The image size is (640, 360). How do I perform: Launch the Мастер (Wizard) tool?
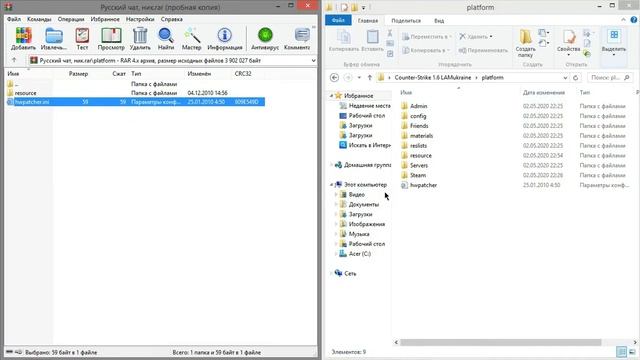tap(191, 39)
